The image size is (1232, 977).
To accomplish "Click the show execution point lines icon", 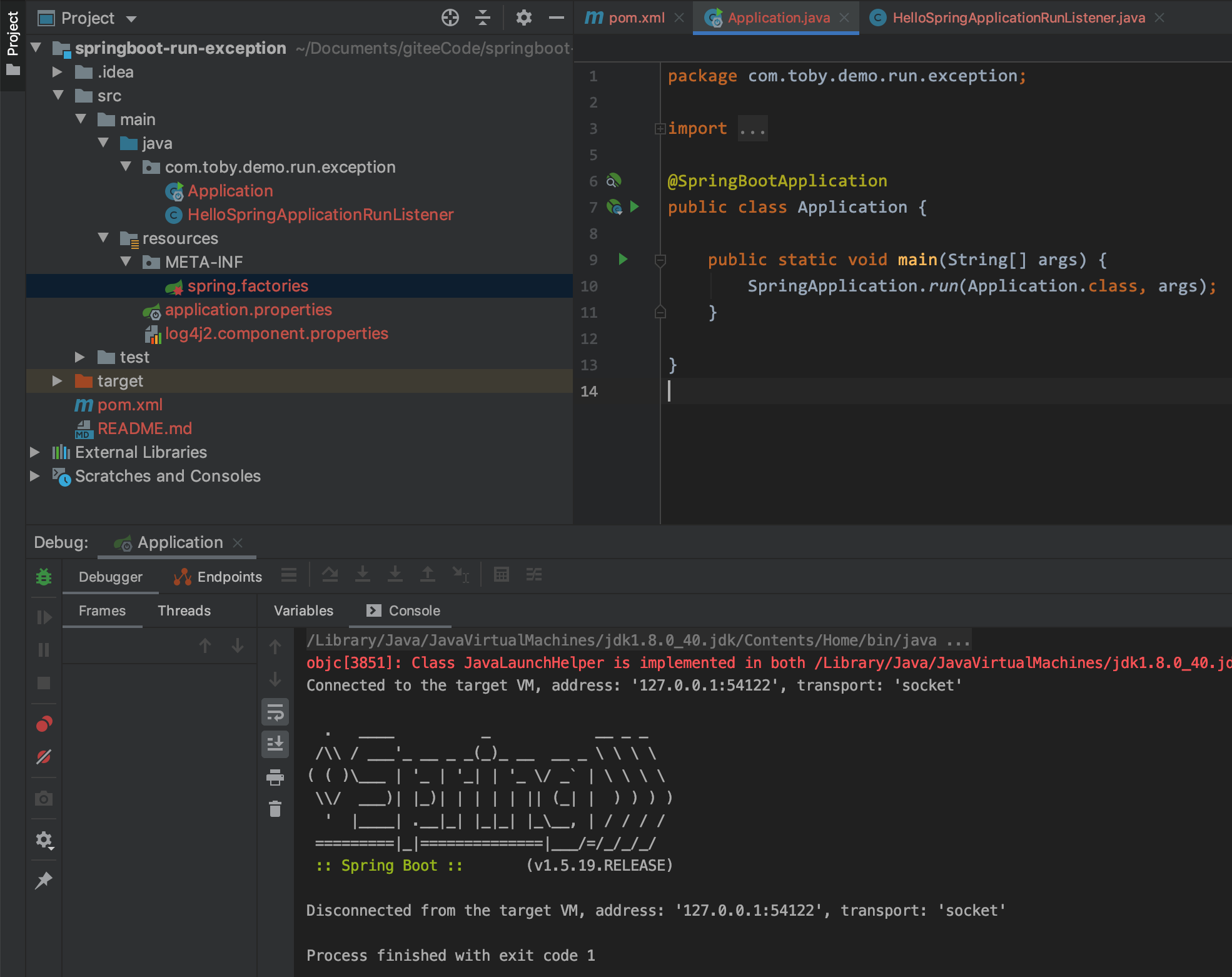I will 289,574.
